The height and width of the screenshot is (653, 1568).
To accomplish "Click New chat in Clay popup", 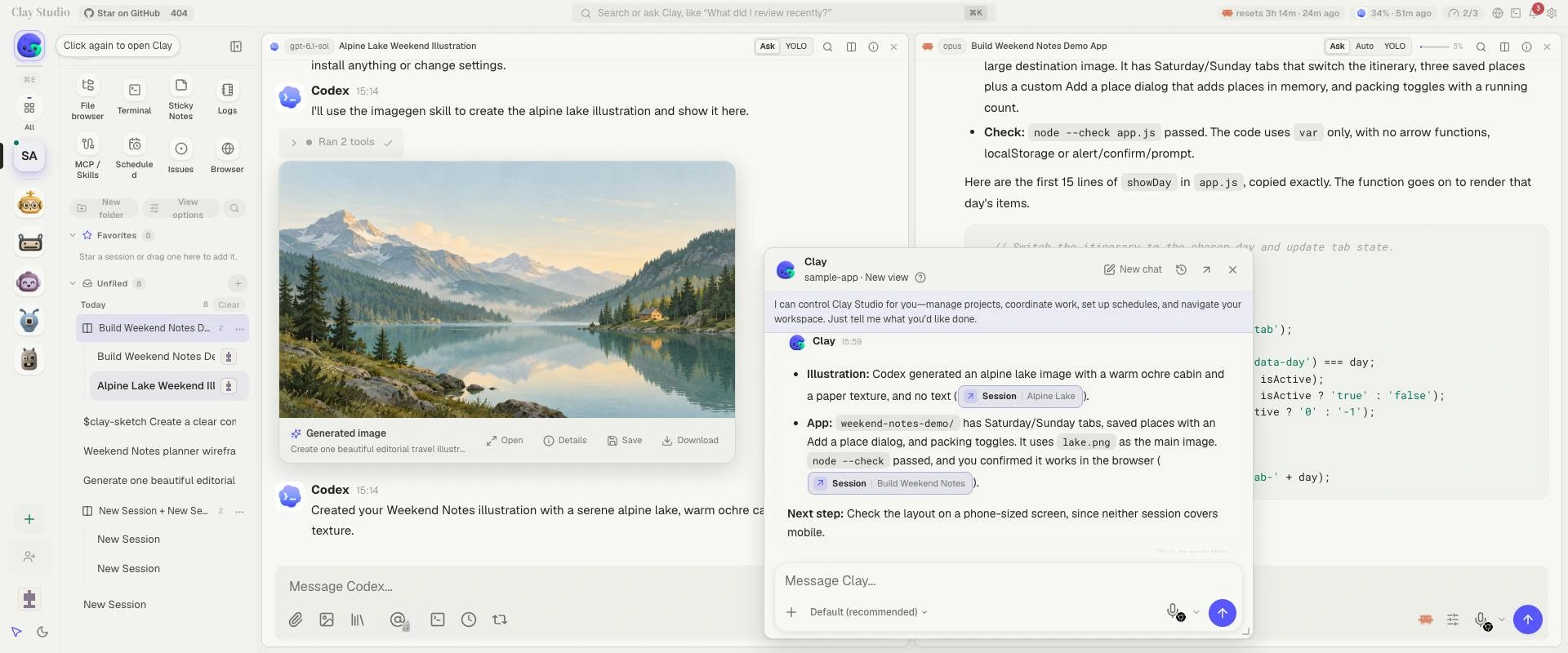I will [x=1133, y=269].
